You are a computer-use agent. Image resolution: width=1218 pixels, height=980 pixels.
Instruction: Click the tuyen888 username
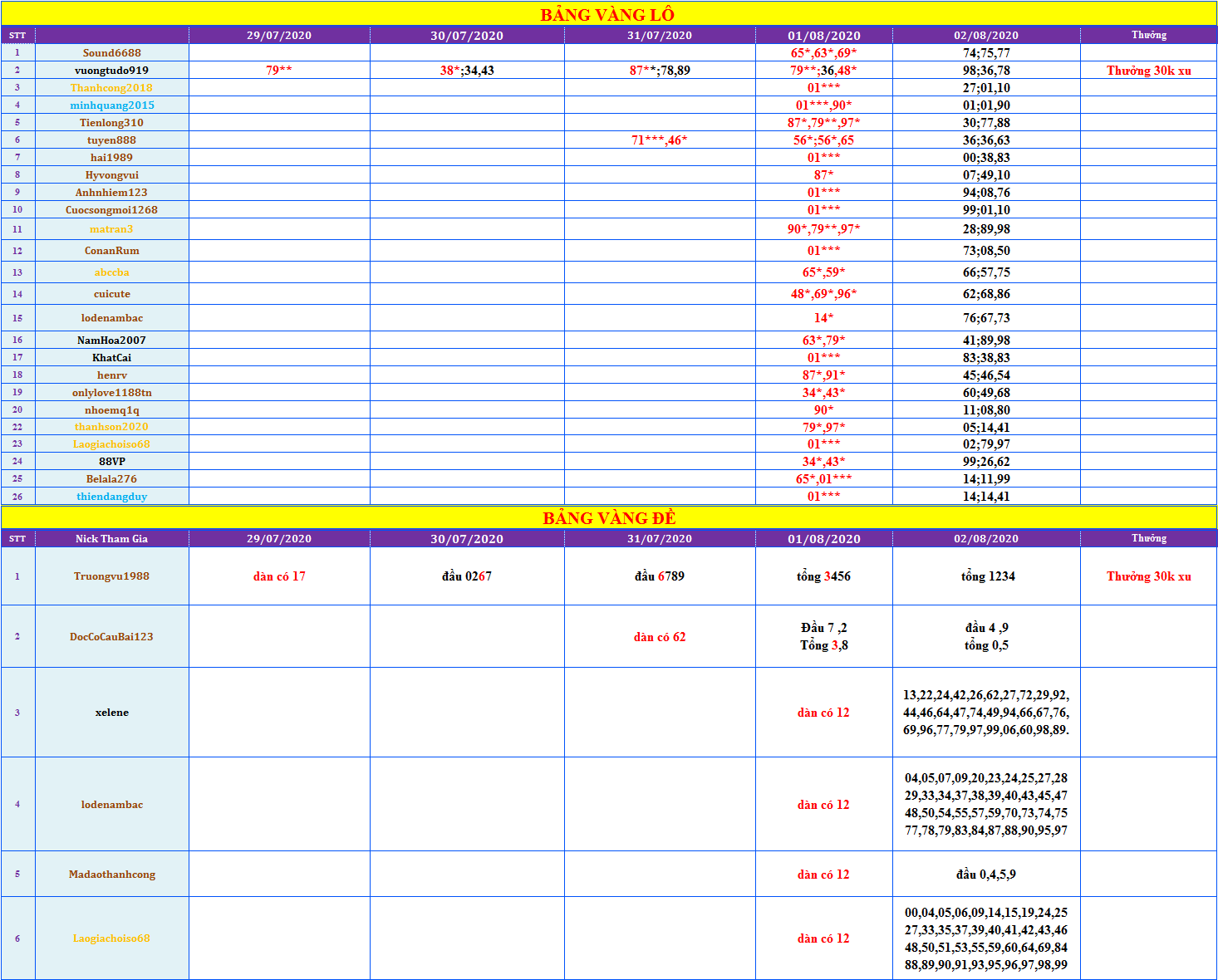(x=111, y=140)
